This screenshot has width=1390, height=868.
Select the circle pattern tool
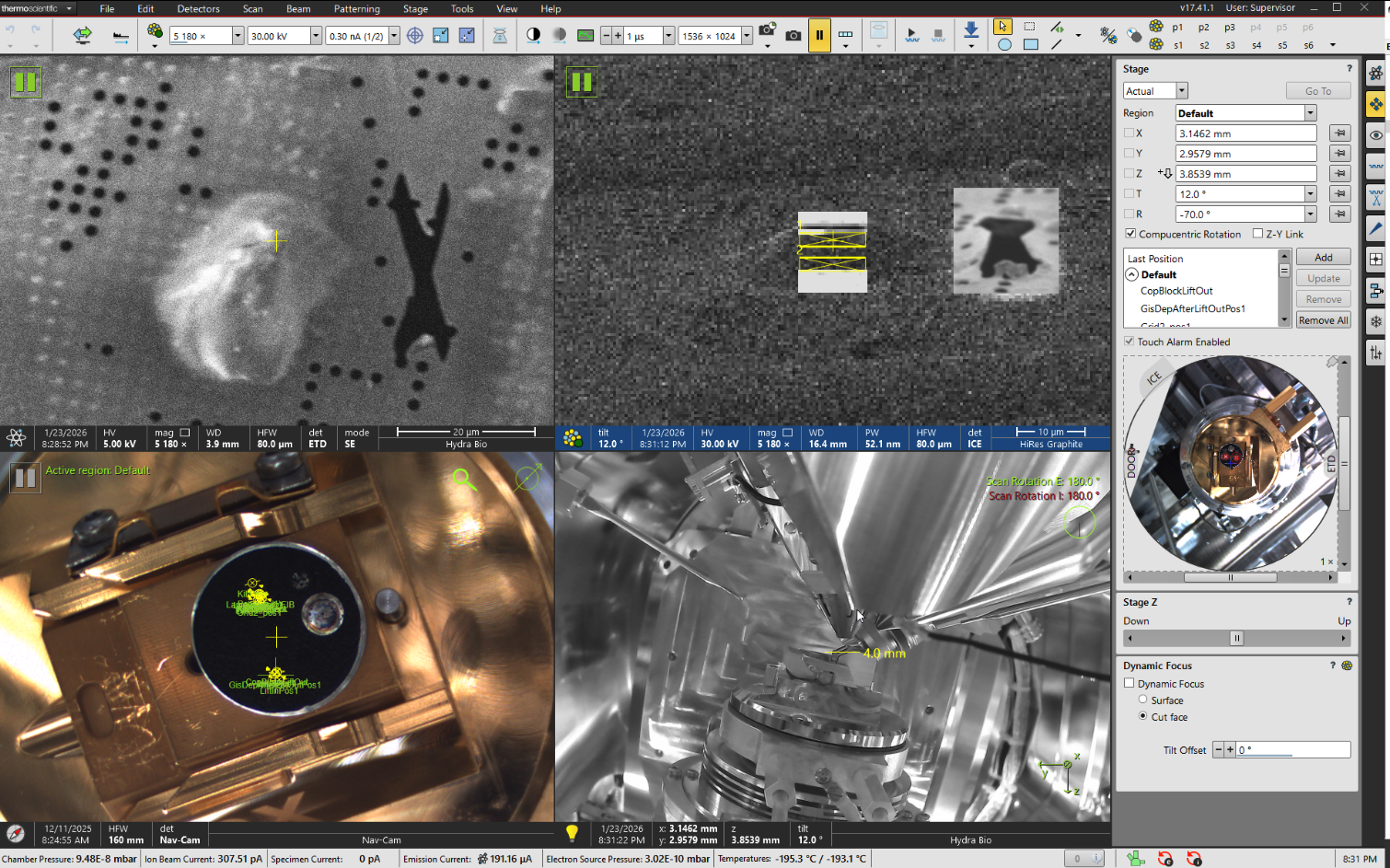(1004, 44)
